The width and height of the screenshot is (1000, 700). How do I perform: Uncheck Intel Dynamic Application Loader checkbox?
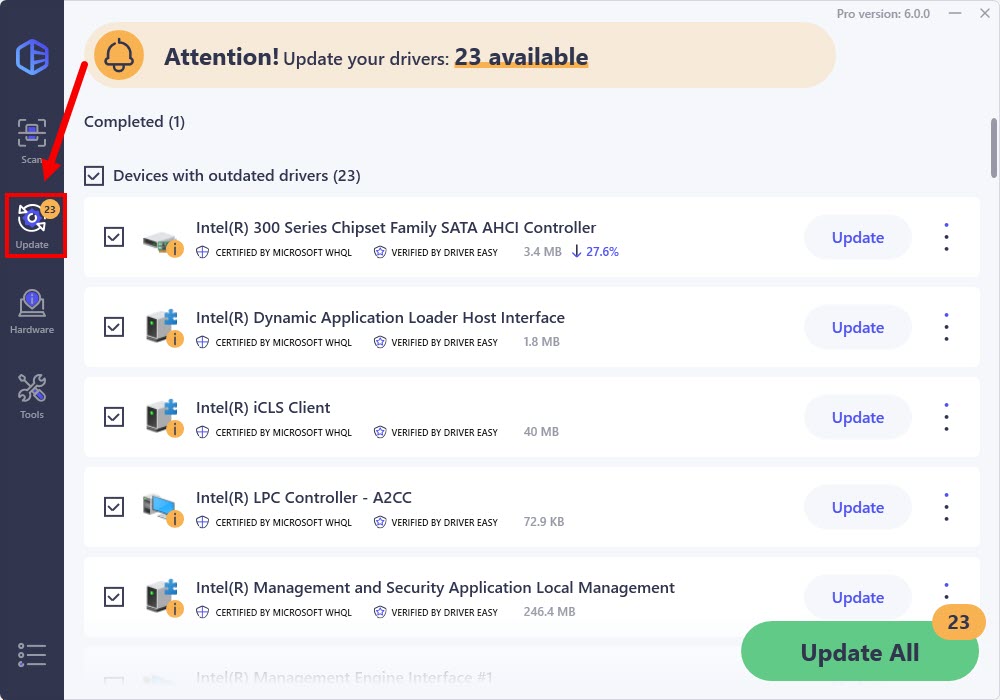[x=114, y=327]
